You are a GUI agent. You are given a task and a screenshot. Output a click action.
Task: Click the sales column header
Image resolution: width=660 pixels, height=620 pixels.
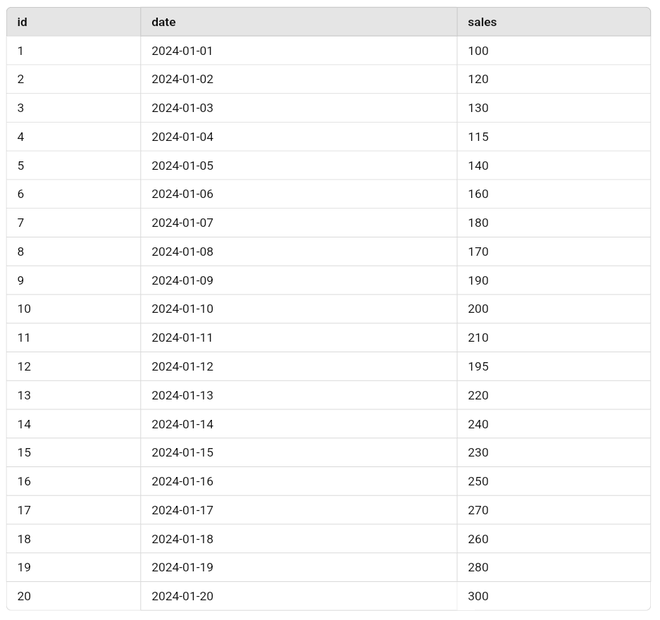482,22
